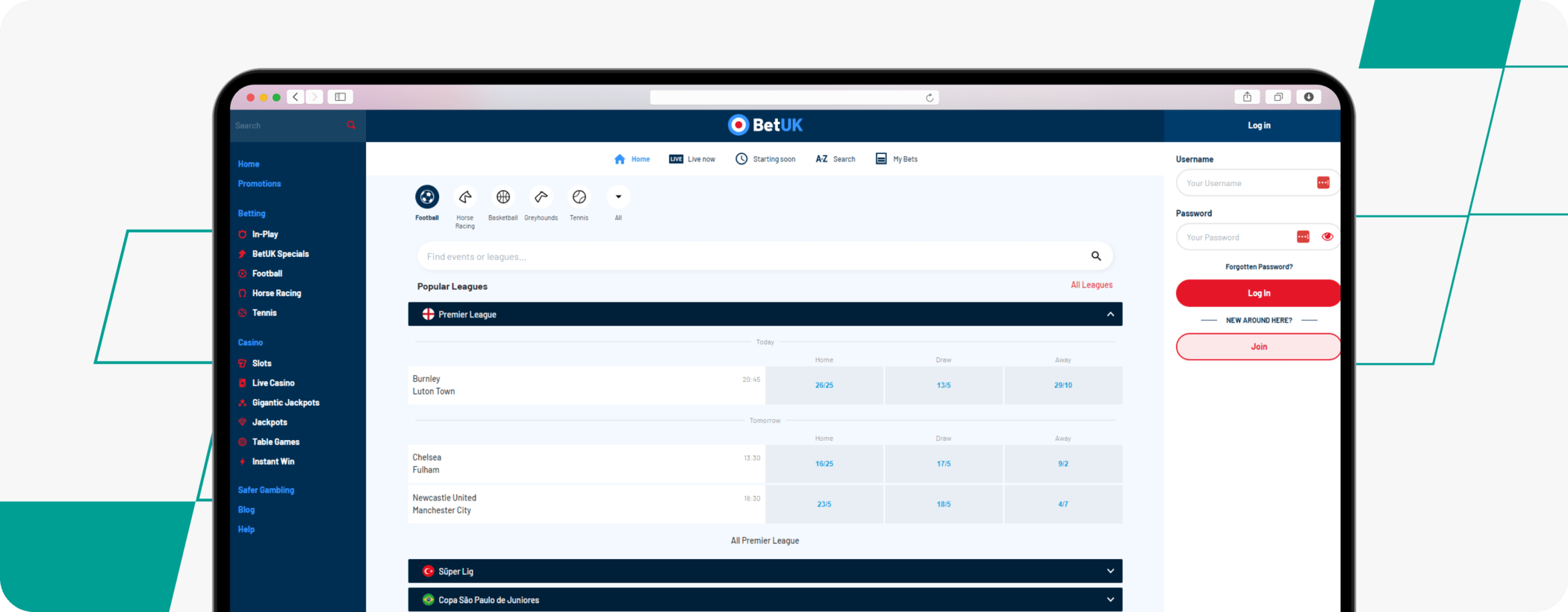Select Chelsea vs Fulham draw 17/5
Viewport: 1568px width, 612px height.
pos(944,464)
